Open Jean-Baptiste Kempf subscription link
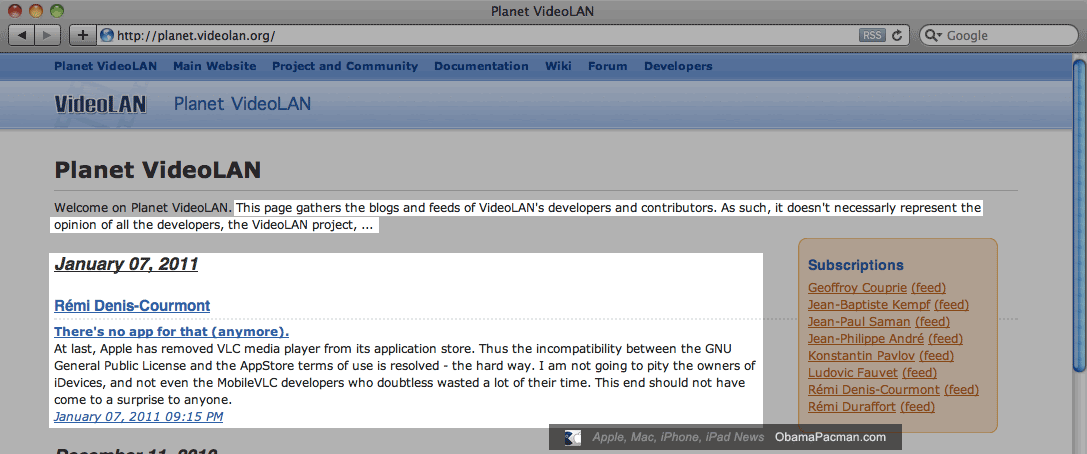Viewport: 1087px width, 454px height. point(869,304)
